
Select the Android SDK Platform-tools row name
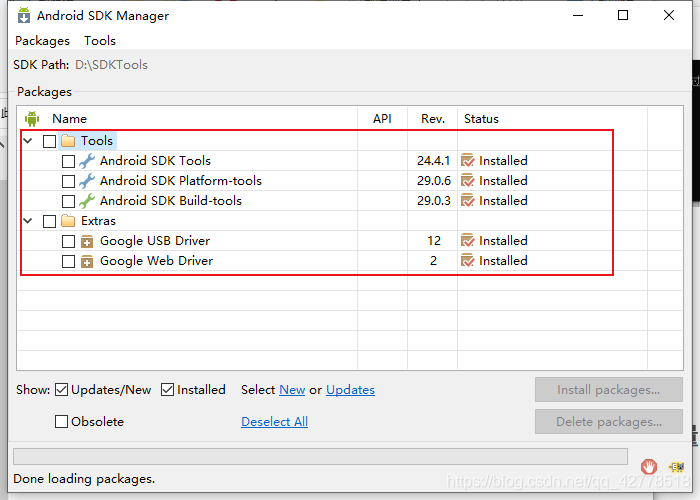(x=181, y=181)
